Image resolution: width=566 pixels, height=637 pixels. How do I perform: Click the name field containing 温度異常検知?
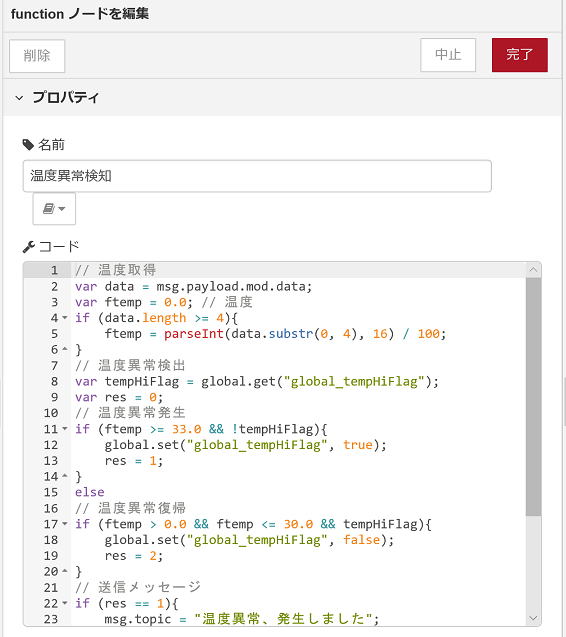[x=257, y=176]
